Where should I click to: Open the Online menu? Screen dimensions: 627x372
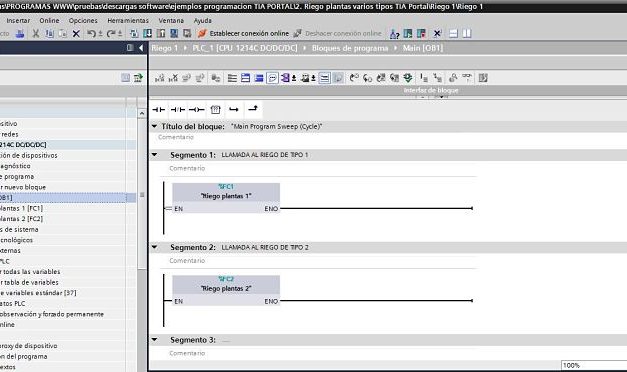pos(49,20)
